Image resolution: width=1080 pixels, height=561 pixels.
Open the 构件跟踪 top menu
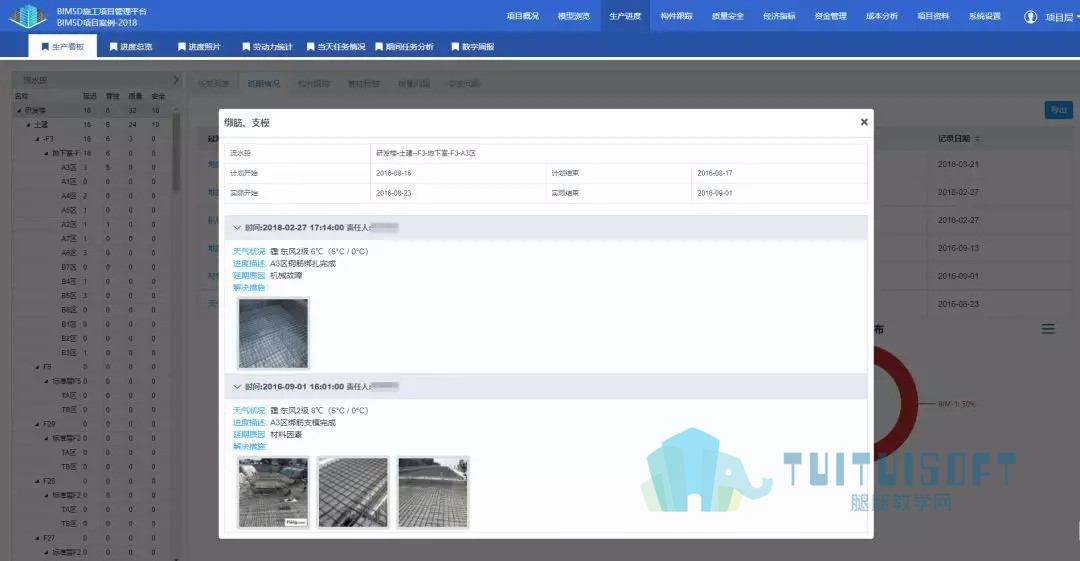click(676, 16)
